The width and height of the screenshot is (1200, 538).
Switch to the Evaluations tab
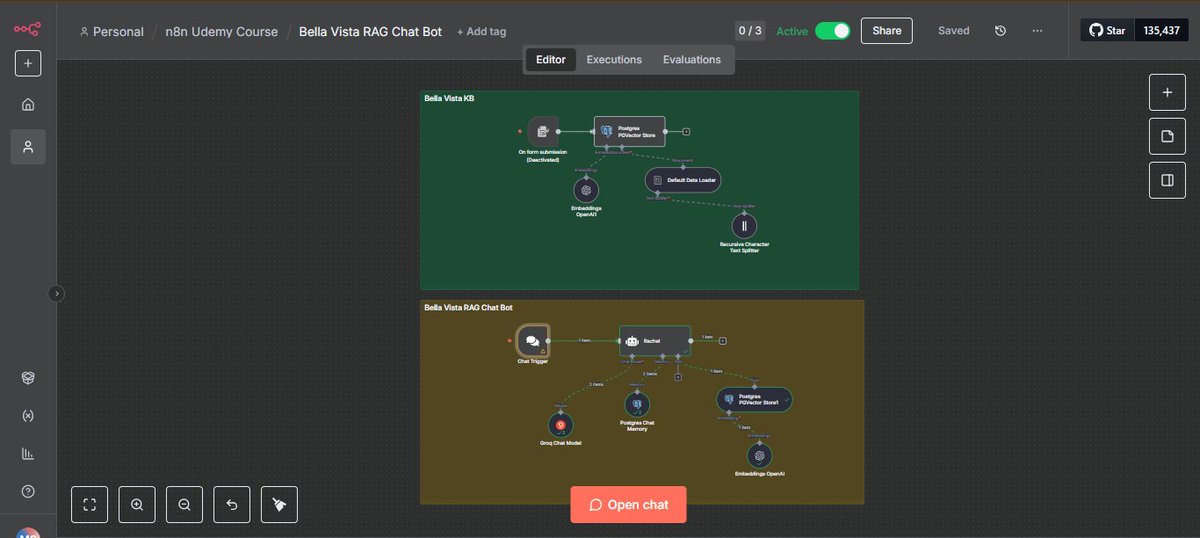click(x=692, y=60)
